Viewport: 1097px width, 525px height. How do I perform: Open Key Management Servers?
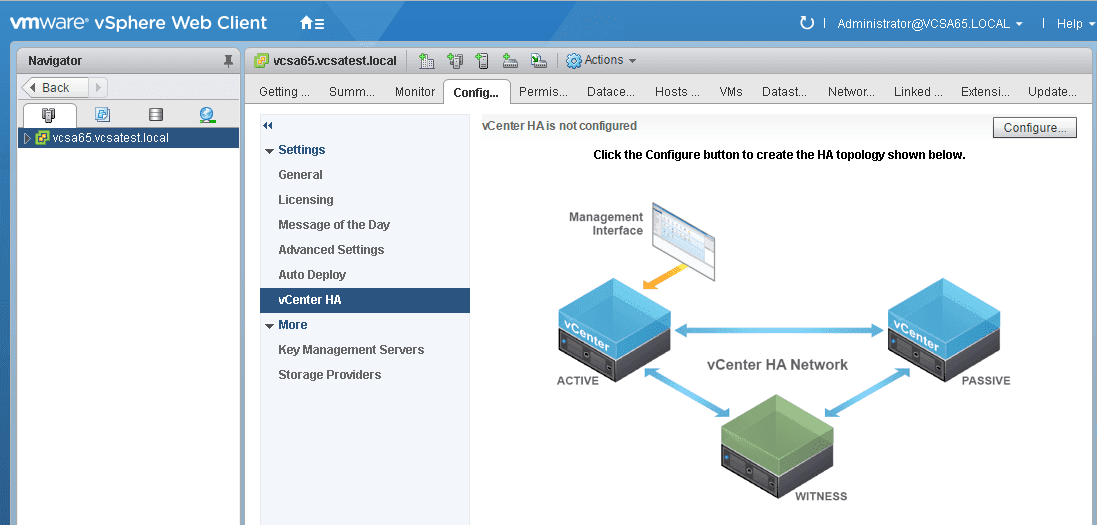pyautogui.click(x=365, y=350)
